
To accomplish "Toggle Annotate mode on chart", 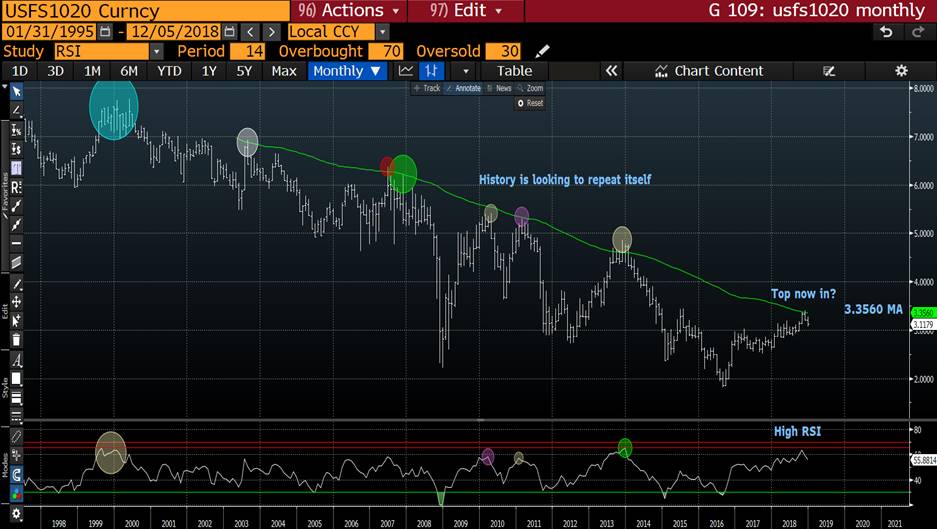I will (x=463, y=88).
